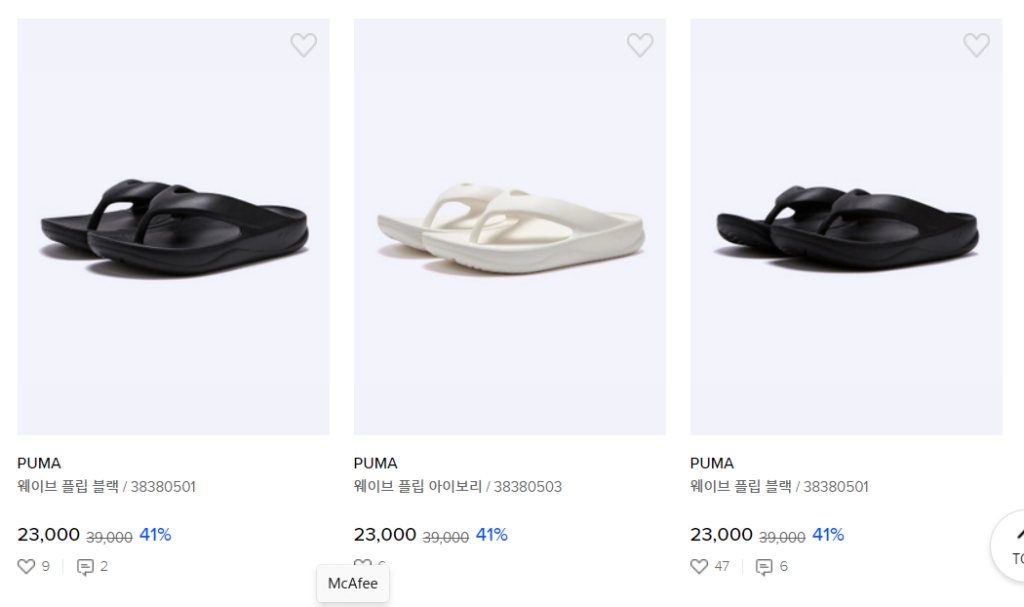Click PUMA brand of first black flip-flop
The width and height of the screenshot is (1024, 607).
click(39, 463)
